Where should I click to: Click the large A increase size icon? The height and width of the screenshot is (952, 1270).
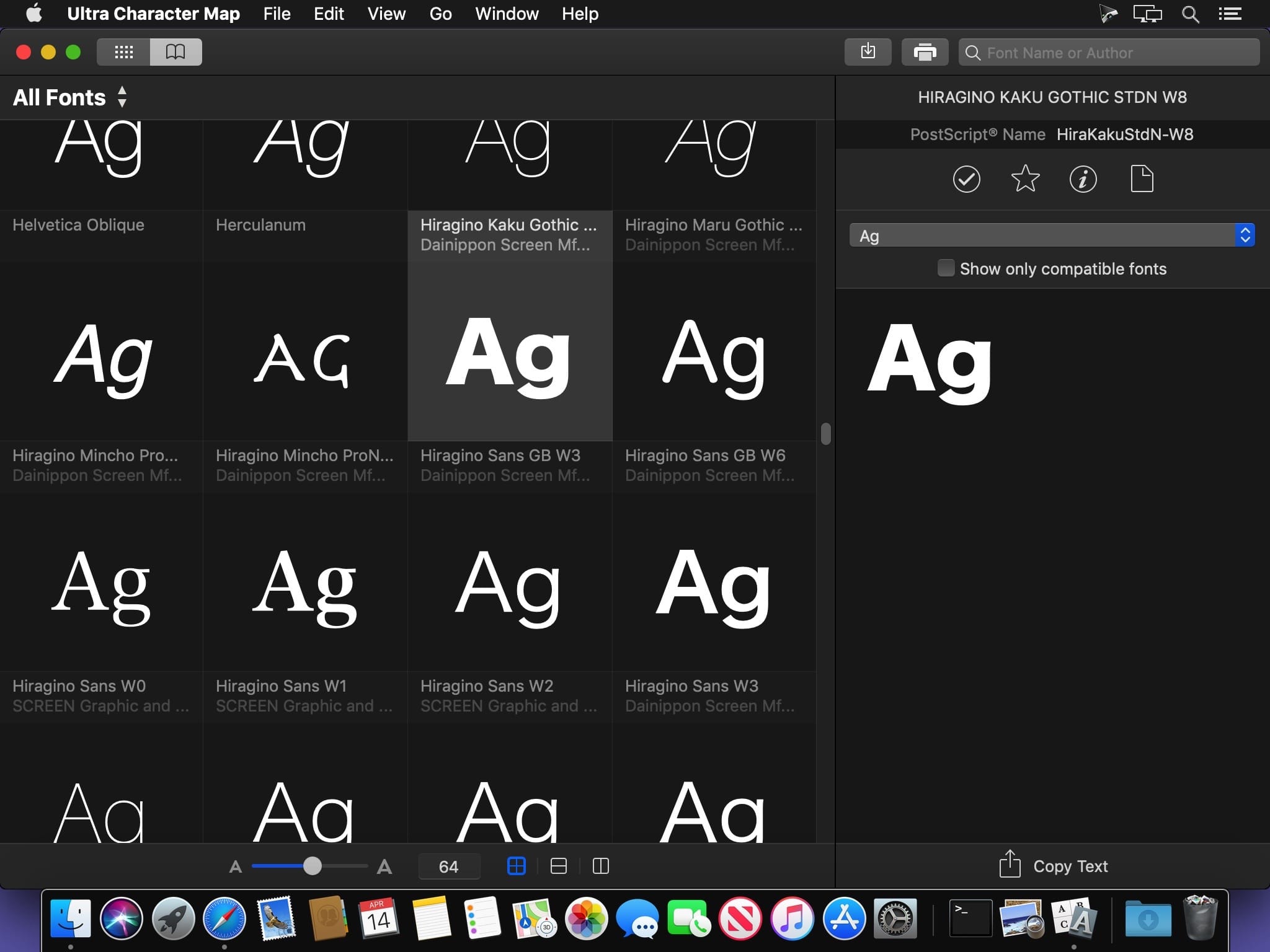(x=384, y=866)
